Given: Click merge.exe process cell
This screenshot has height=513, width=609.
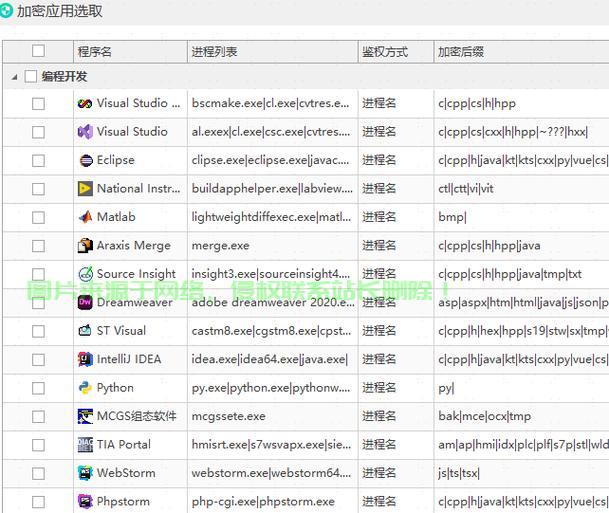Looking at the screenshot, I should point(273,246).
